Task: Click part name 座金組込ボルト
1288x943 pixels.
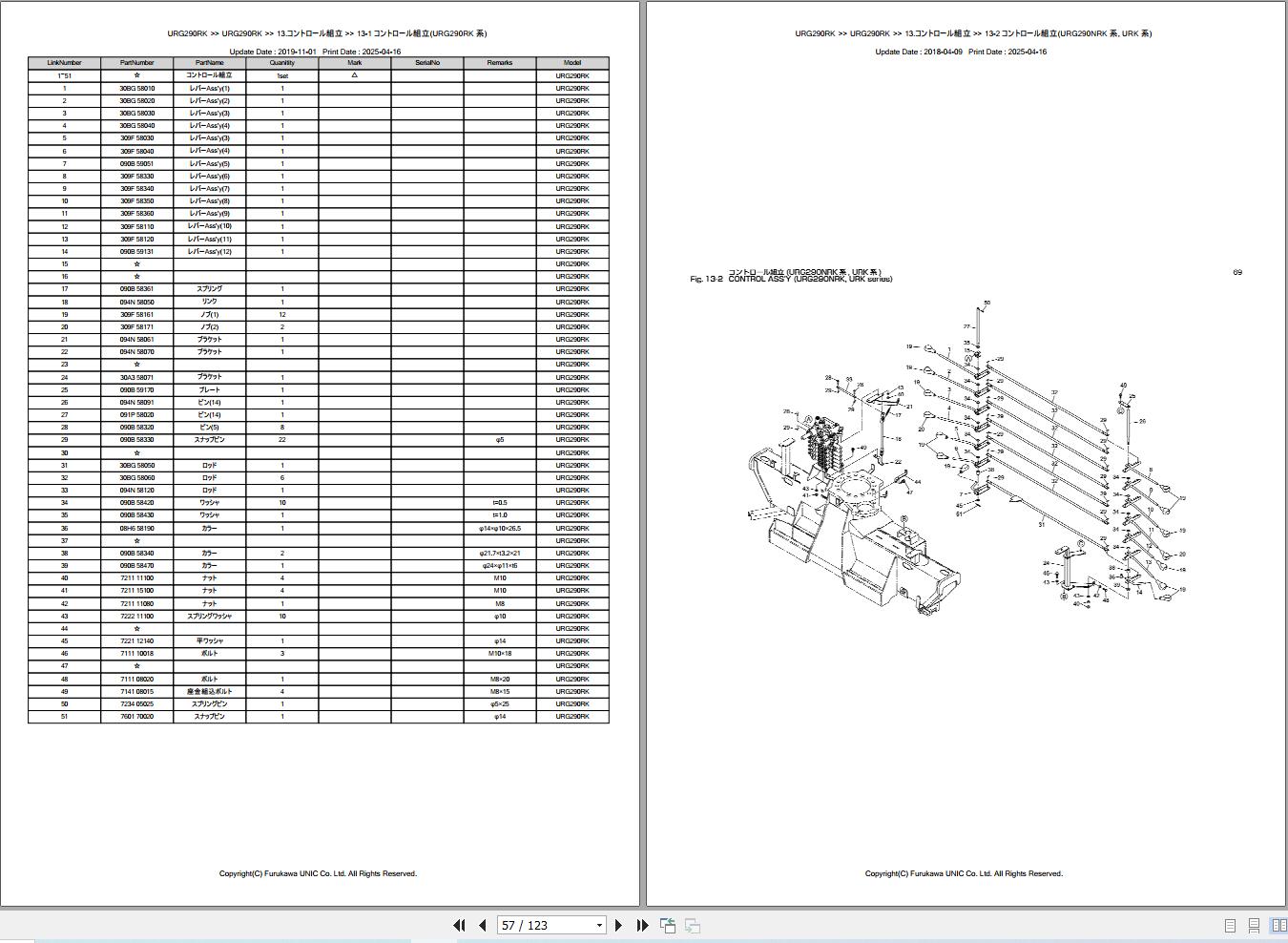Action: pyautogui.click(x=209, y=691)
